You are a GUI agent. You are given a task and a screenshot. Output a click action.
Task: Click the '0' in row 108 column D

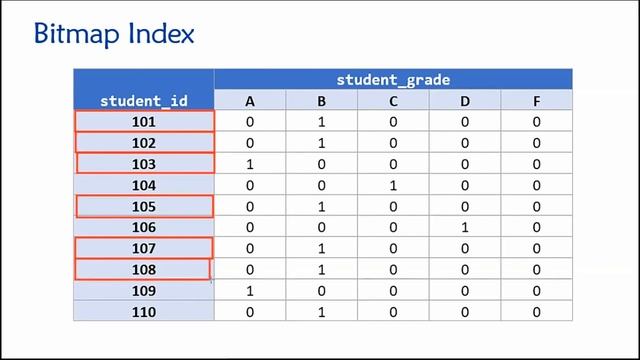pos(465,269)
